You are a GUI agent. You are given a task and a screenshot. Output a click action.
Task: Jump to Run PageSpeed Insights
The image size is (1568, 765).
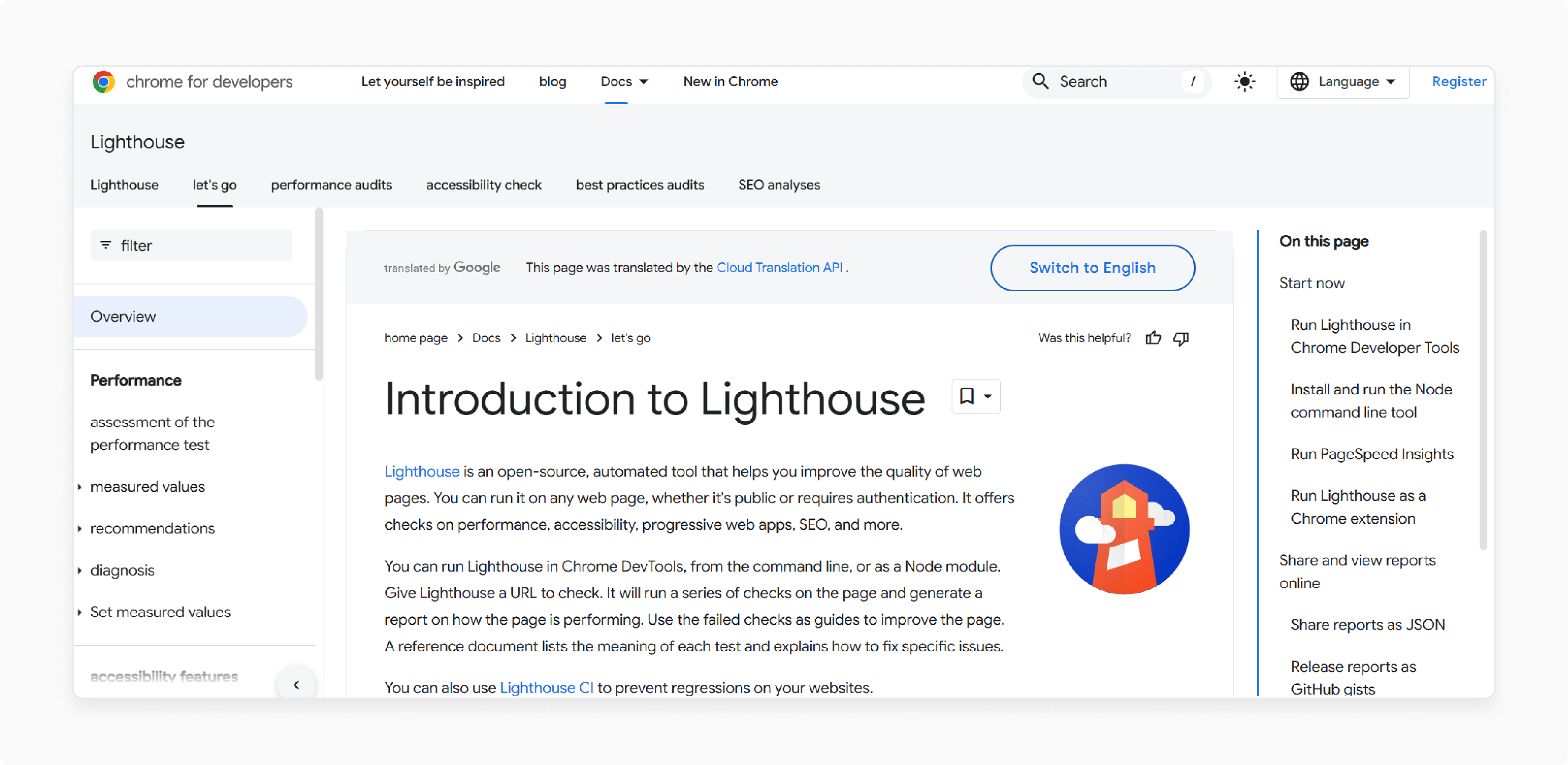click(1372, 454)
